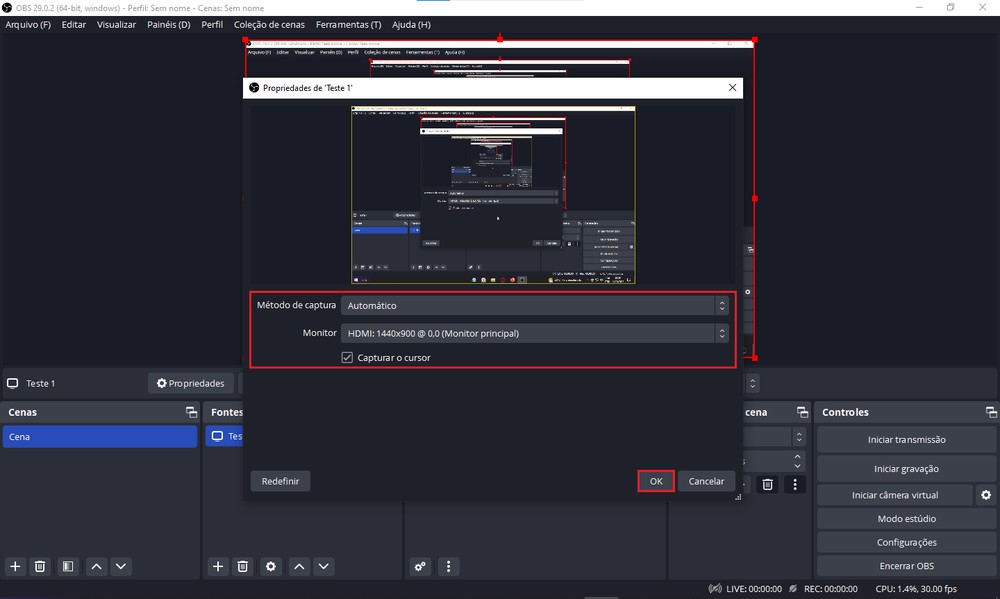Undock the Controles panel with its float icon
The height and width of the screenshot is (599, 1000).
click(x=991, y=412)
